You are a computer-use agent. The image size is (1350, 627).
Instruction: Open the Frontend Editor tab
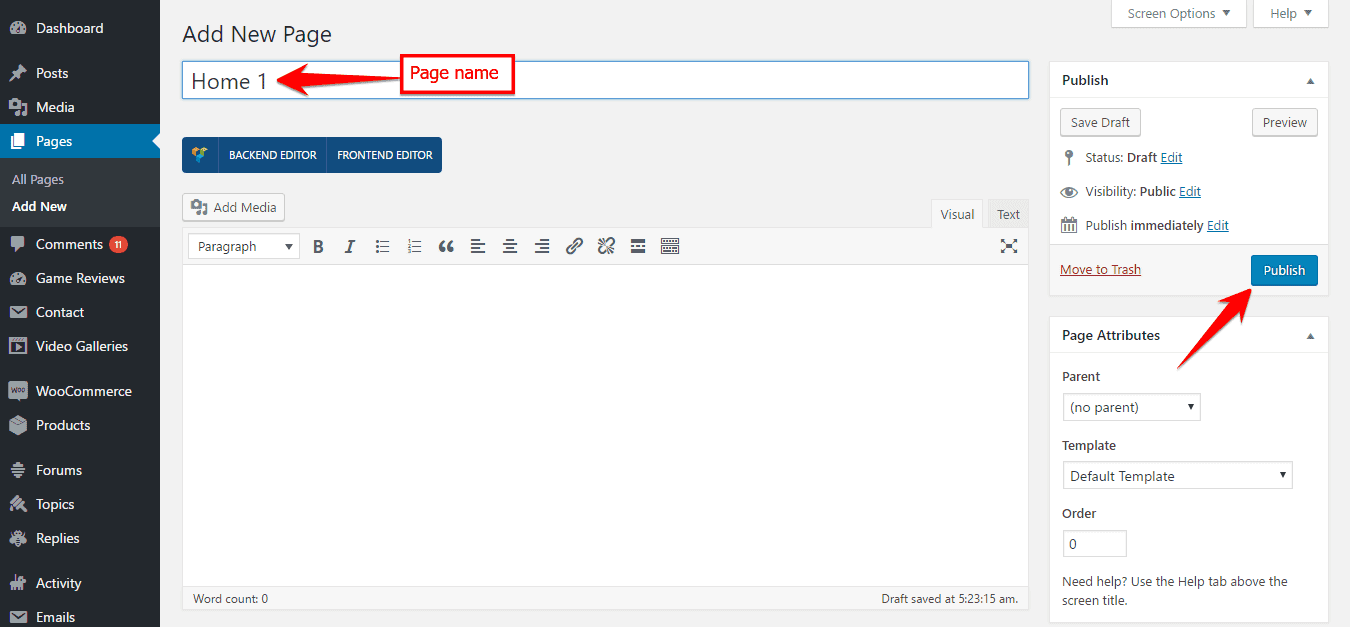(x=383, y=154)
